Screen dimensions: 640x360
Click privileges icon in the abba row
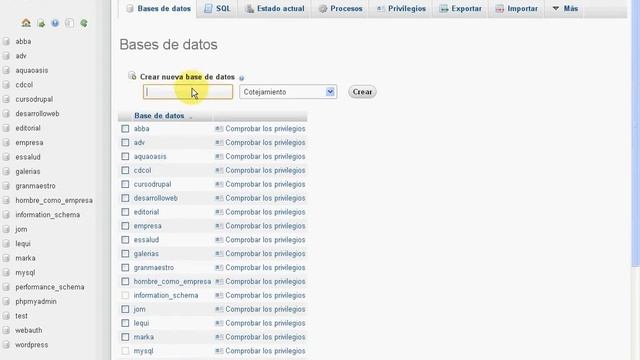(x=219, y=129)
